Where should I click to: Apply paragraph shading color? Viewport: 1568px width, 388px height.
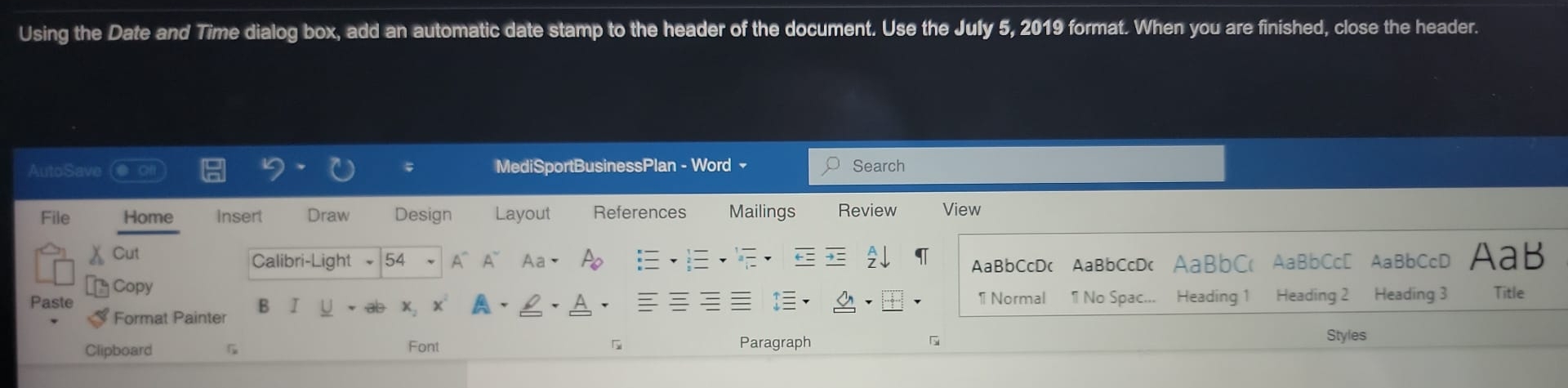point(844,301)
